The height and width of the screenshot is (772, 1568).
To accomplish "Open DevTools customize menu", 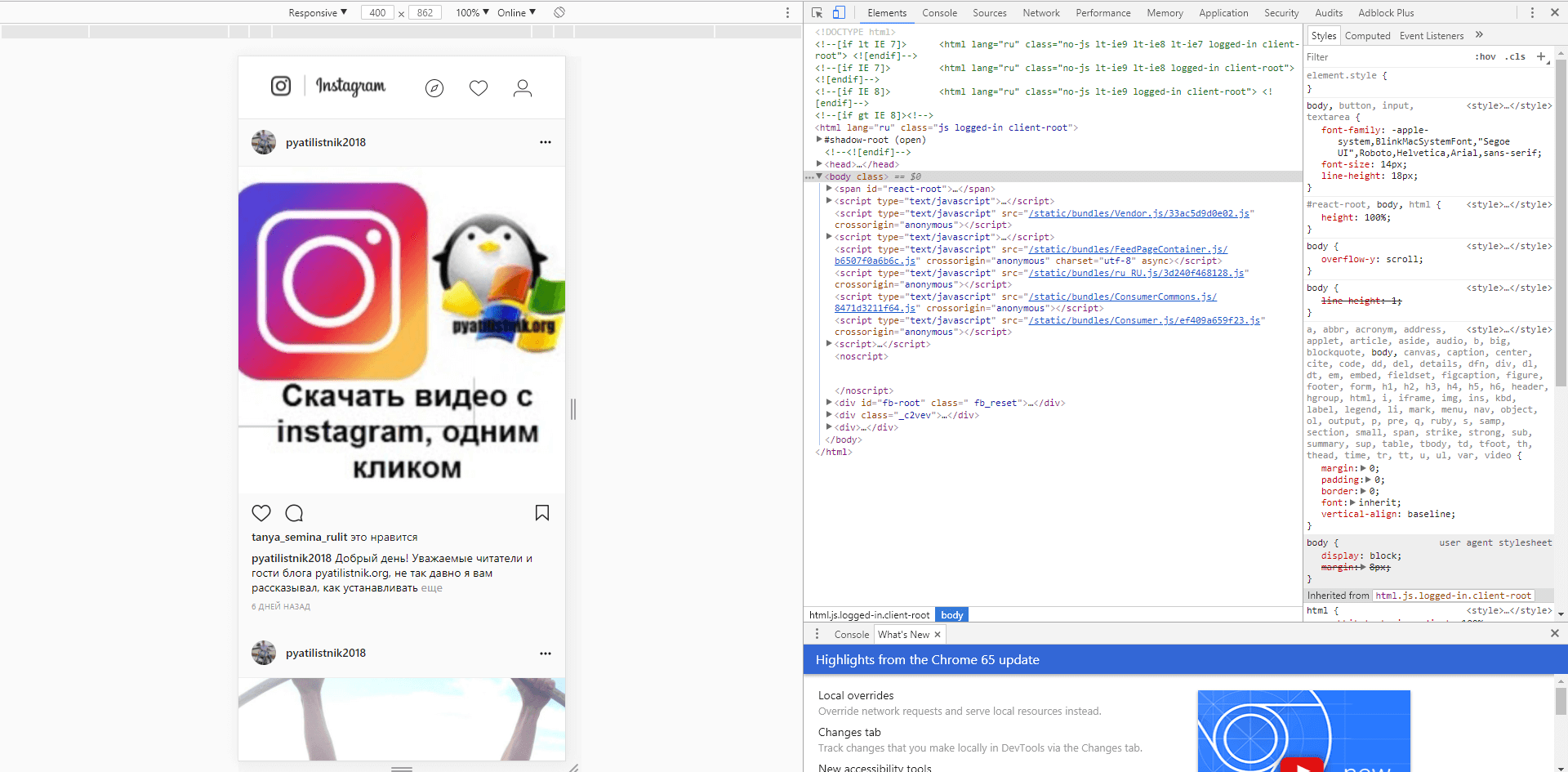I will click(1532, 12).
